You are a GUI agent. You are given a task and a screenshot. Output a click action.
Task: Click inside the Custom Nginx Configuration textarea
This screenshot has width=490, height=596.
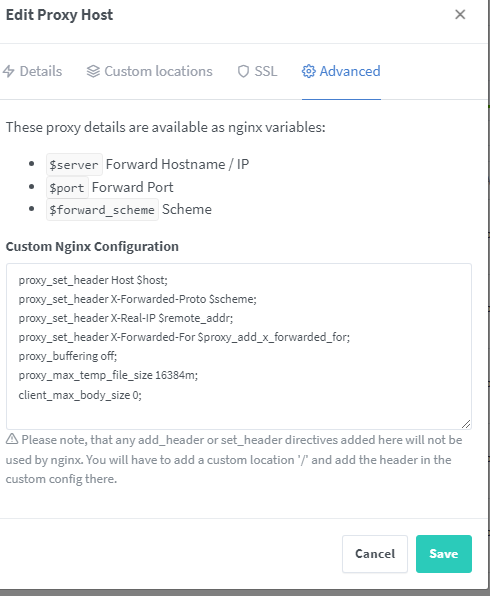tap(239, 346)
